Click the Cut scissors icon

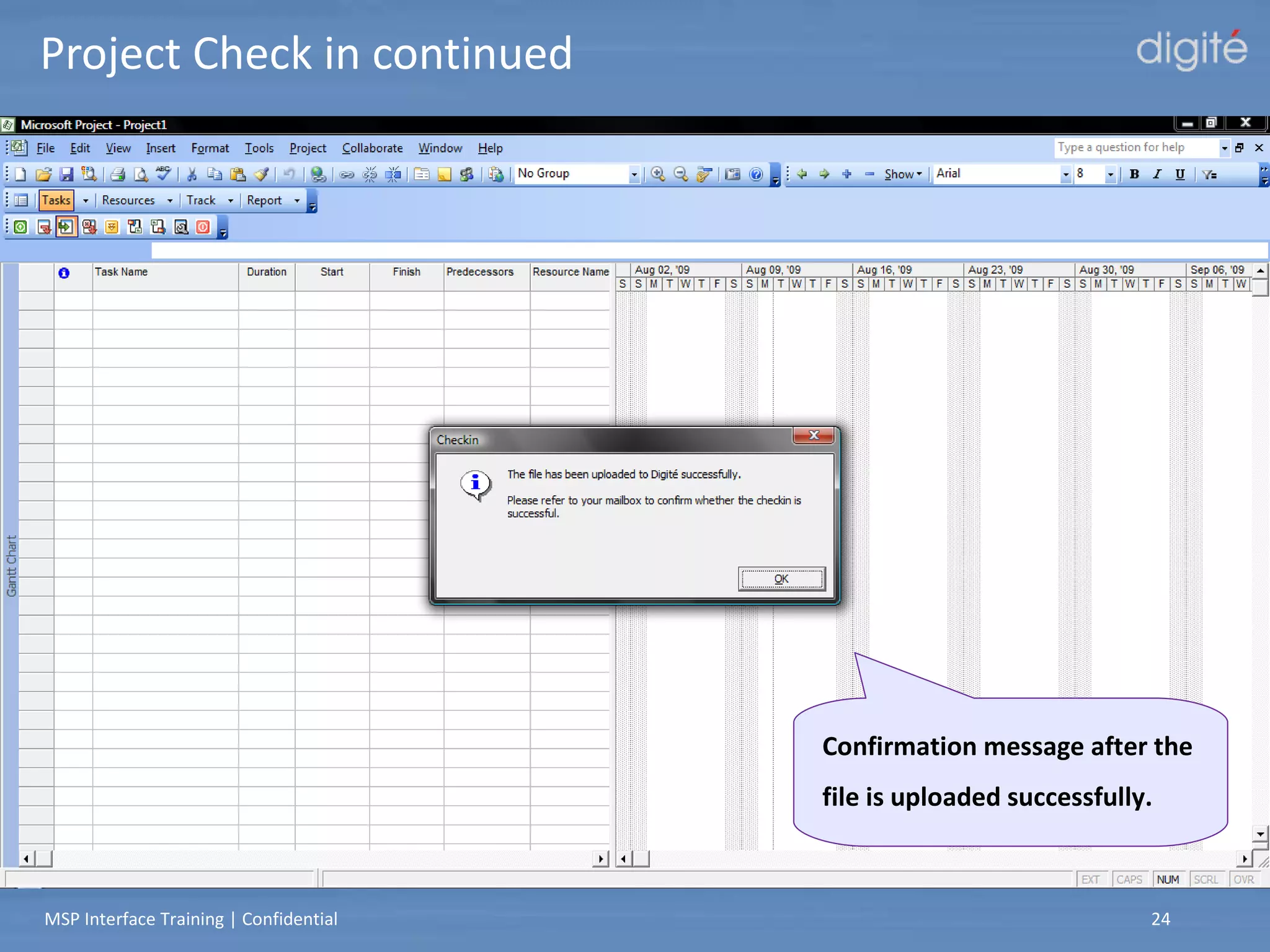(192, 174)
